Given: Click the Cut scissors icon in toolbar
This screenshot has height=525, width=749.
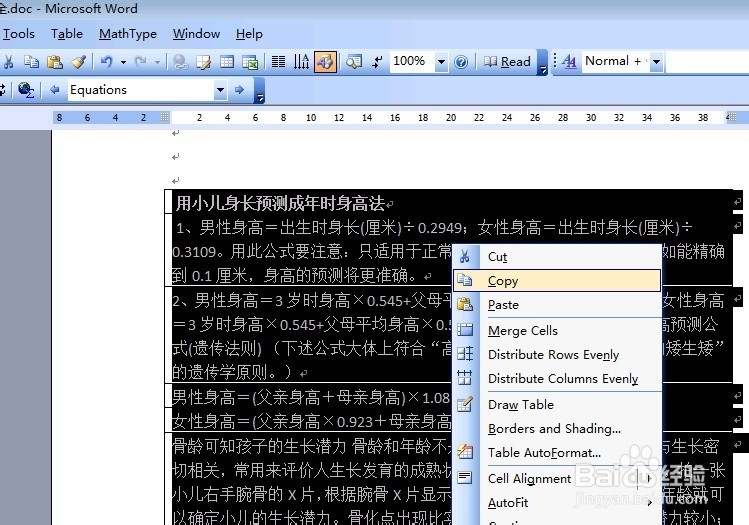Looking at the screenshot, I should (x=8, y=62).
